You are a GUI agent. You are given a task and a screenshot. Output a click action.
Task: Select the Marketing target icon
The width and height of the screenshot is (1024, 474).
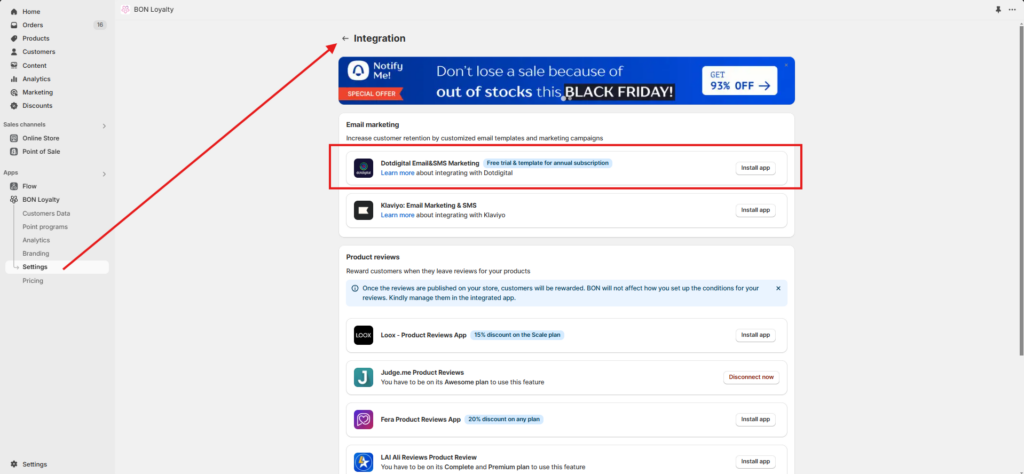14,92
